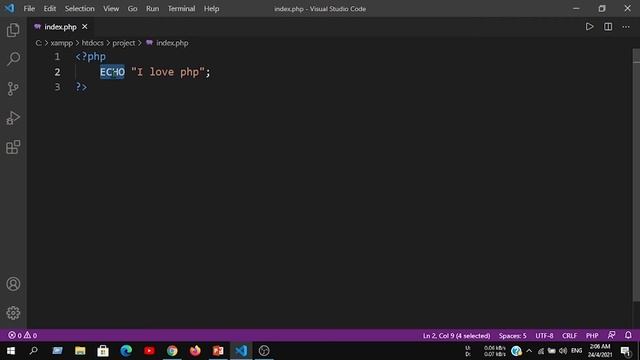Open the Go menu

point(132,9)
